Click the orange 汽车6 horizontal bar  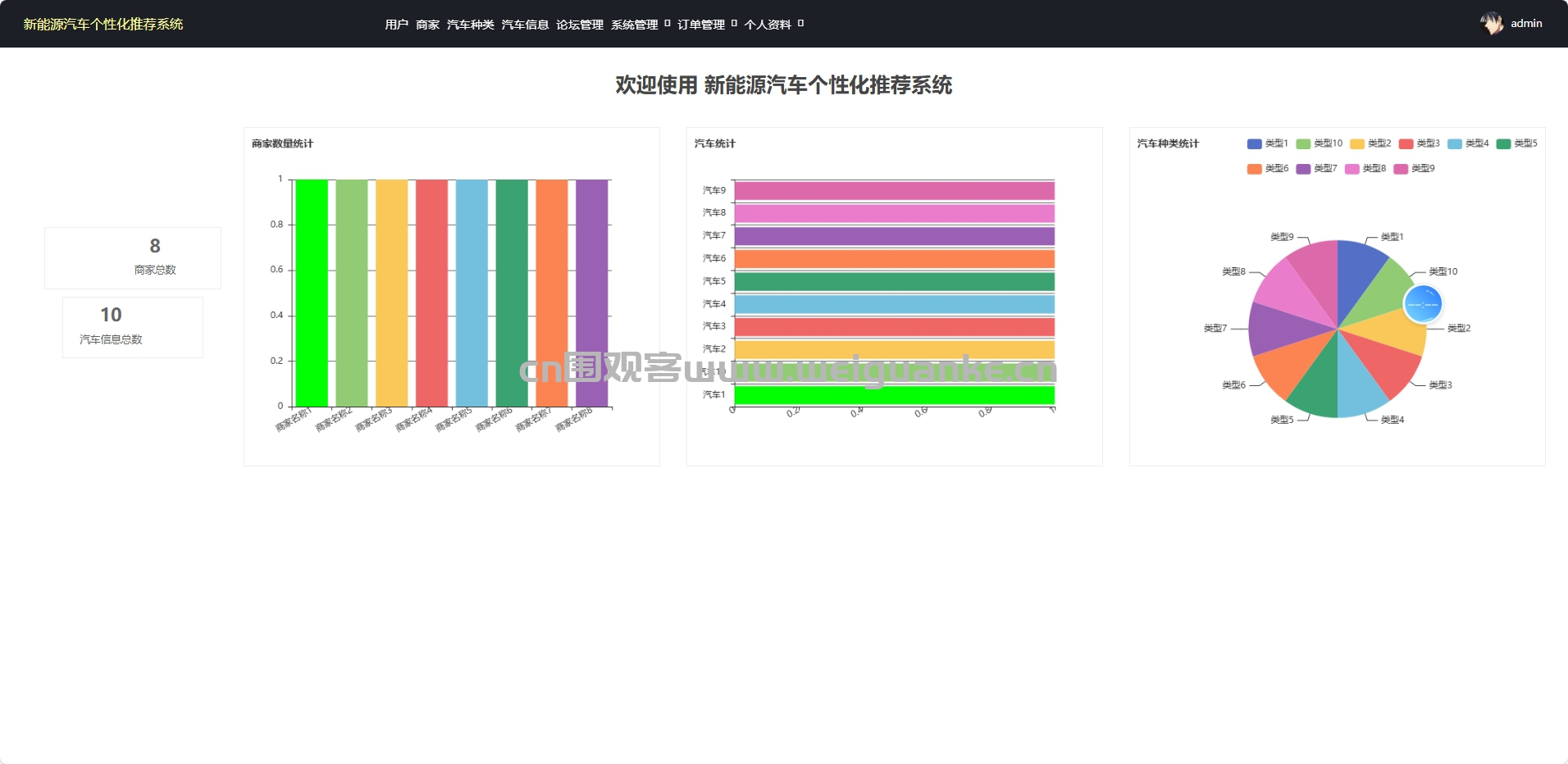coord(895,259)
